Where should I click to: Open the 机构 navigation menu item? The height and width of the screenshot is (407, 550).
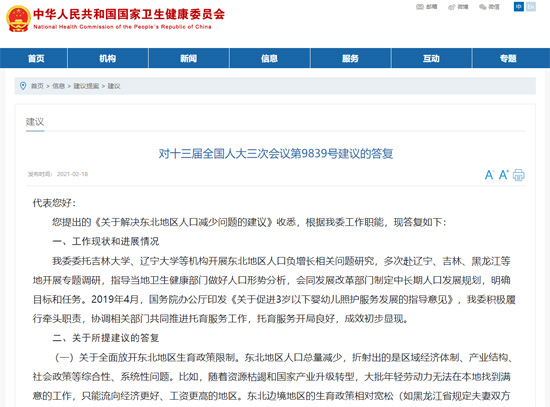(x=108, y=58)
